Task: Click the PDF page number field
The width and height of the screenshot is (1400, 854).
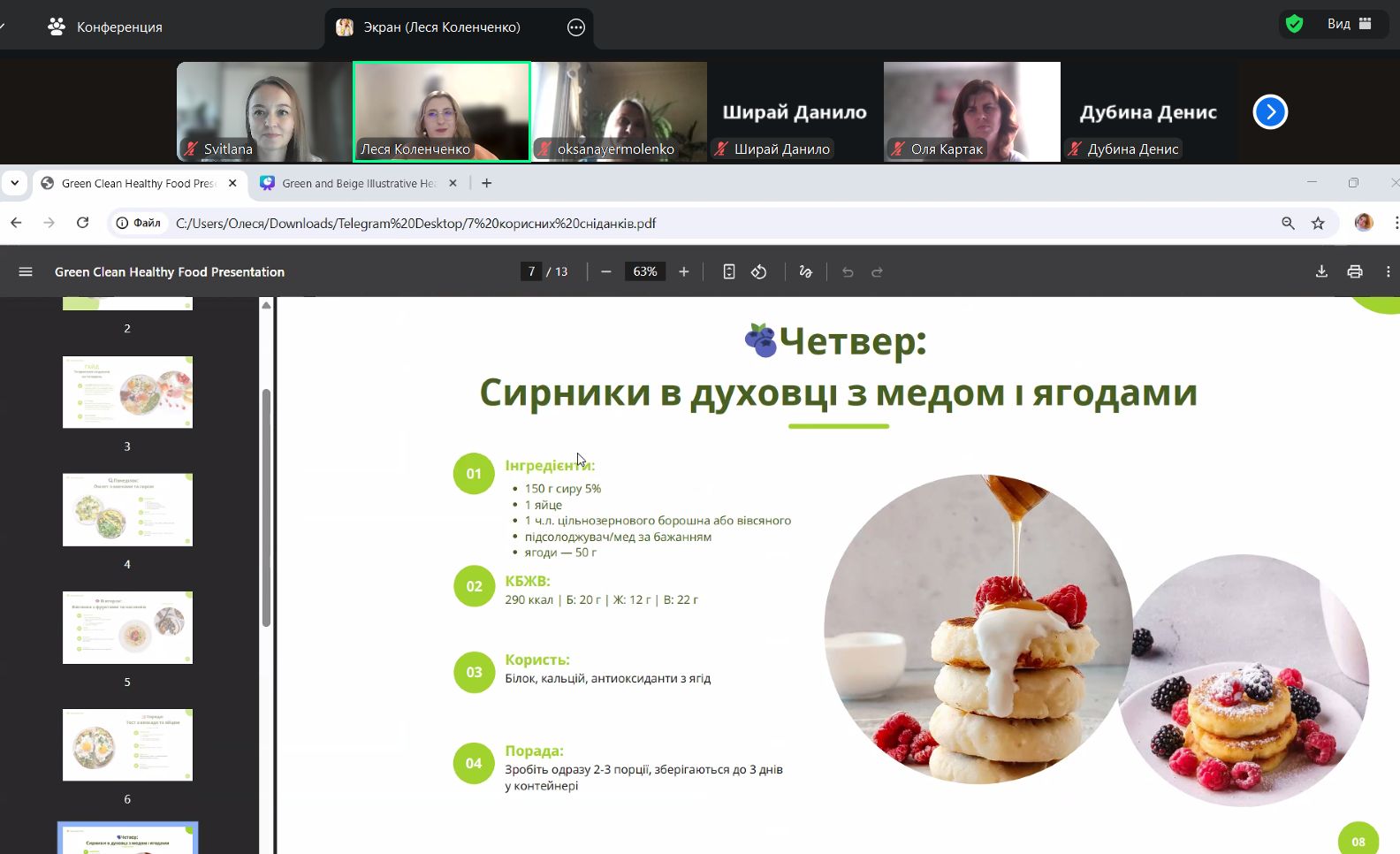Action: point(531,272)
